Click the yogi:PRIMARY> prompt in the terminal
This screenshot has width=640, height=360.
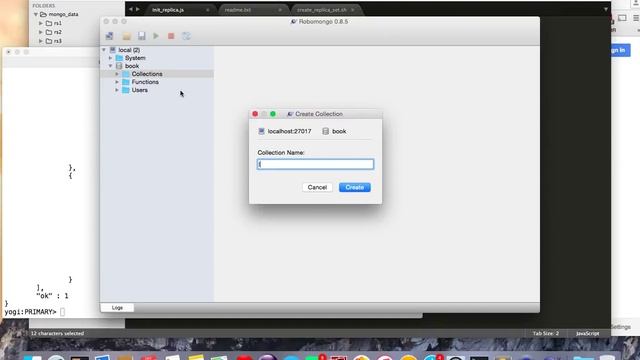(31, 312)
